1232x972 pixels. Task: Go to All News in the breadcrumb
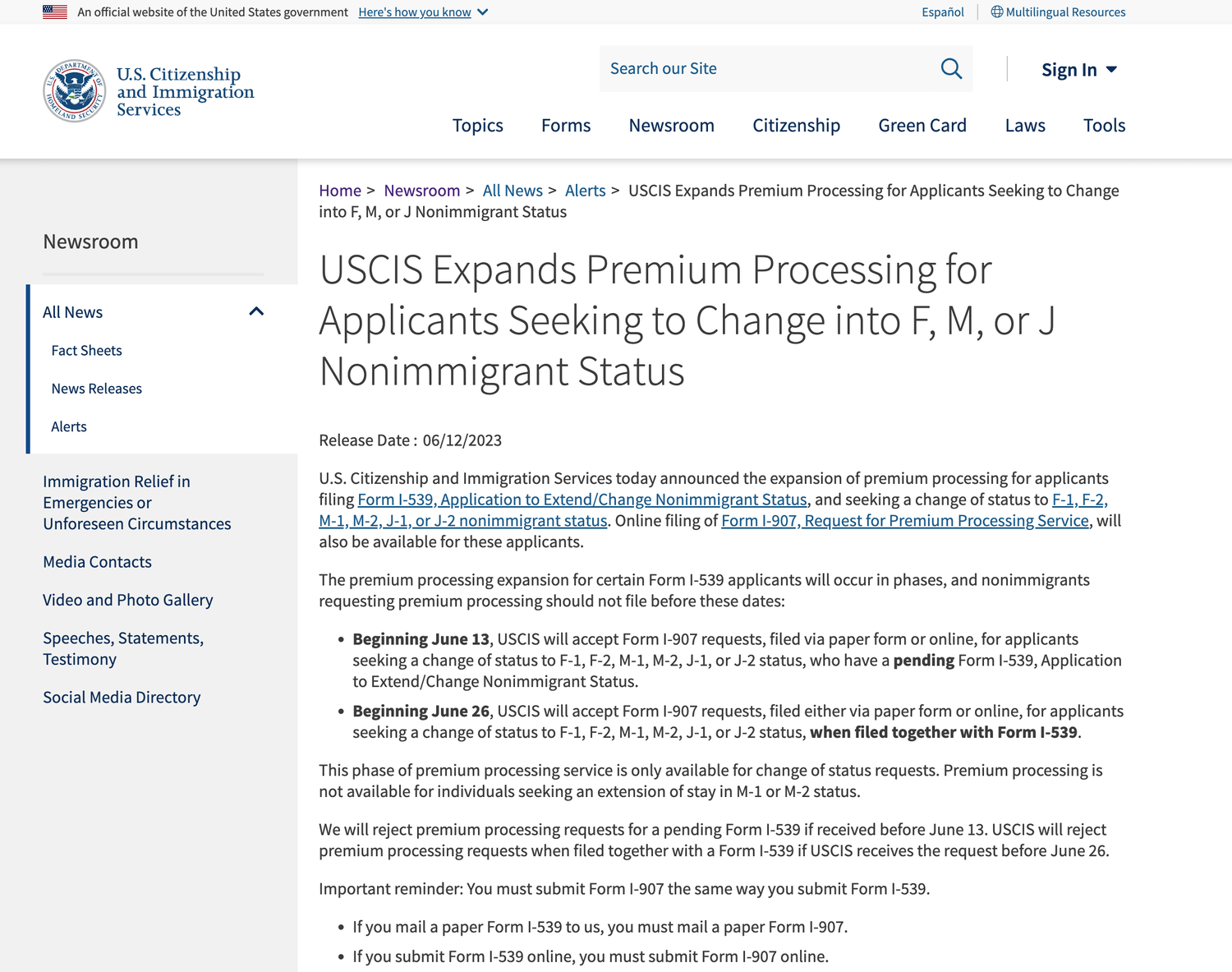tap(513, 191)
